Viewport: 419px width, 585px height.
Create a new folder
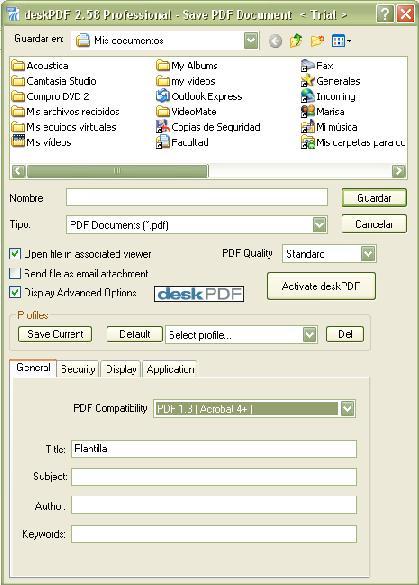[x=317, y=40]
